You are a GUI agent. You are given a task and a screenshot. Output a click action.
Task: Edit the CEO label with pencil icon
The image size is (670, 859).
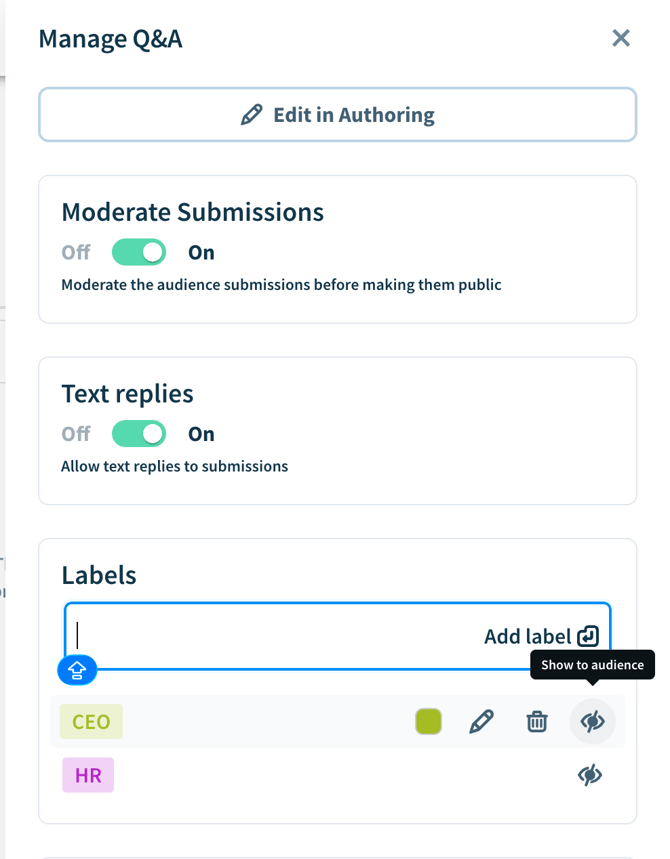(481, 721)
